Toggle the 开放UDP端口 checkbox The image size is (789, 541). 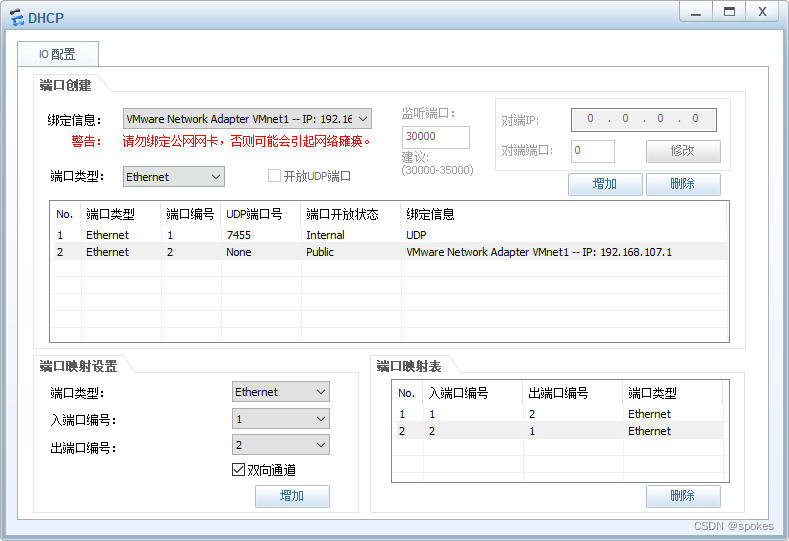tap(274, 176)
